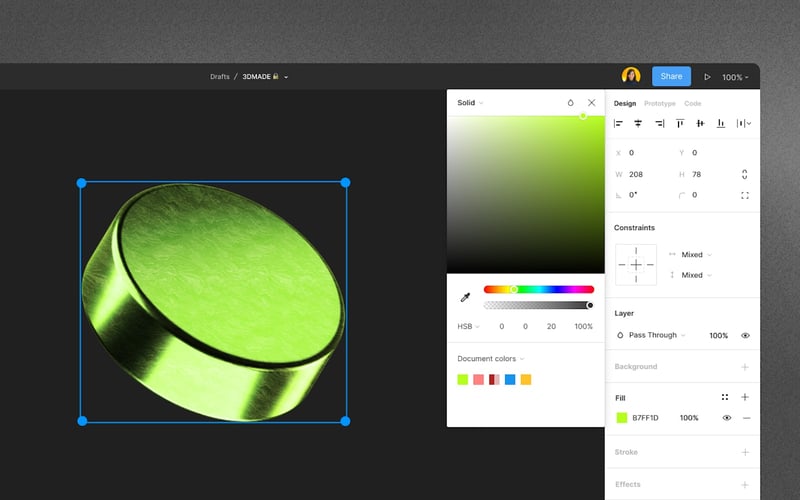The height and width of the screenshot is (500, 800).
Task: Click the green fill swatch beside B7FF1D
Action: tap(621, 418)
